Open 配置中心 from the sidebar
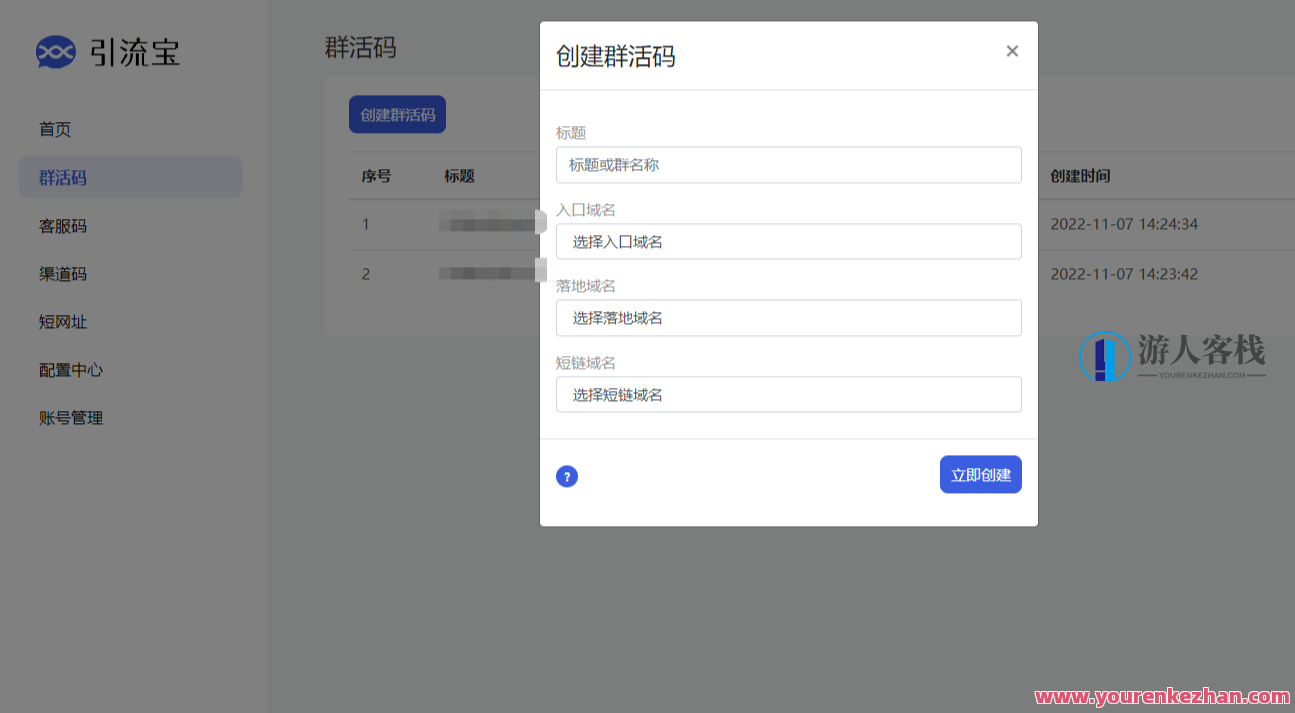1295x713 pixels. click(70, 369)
